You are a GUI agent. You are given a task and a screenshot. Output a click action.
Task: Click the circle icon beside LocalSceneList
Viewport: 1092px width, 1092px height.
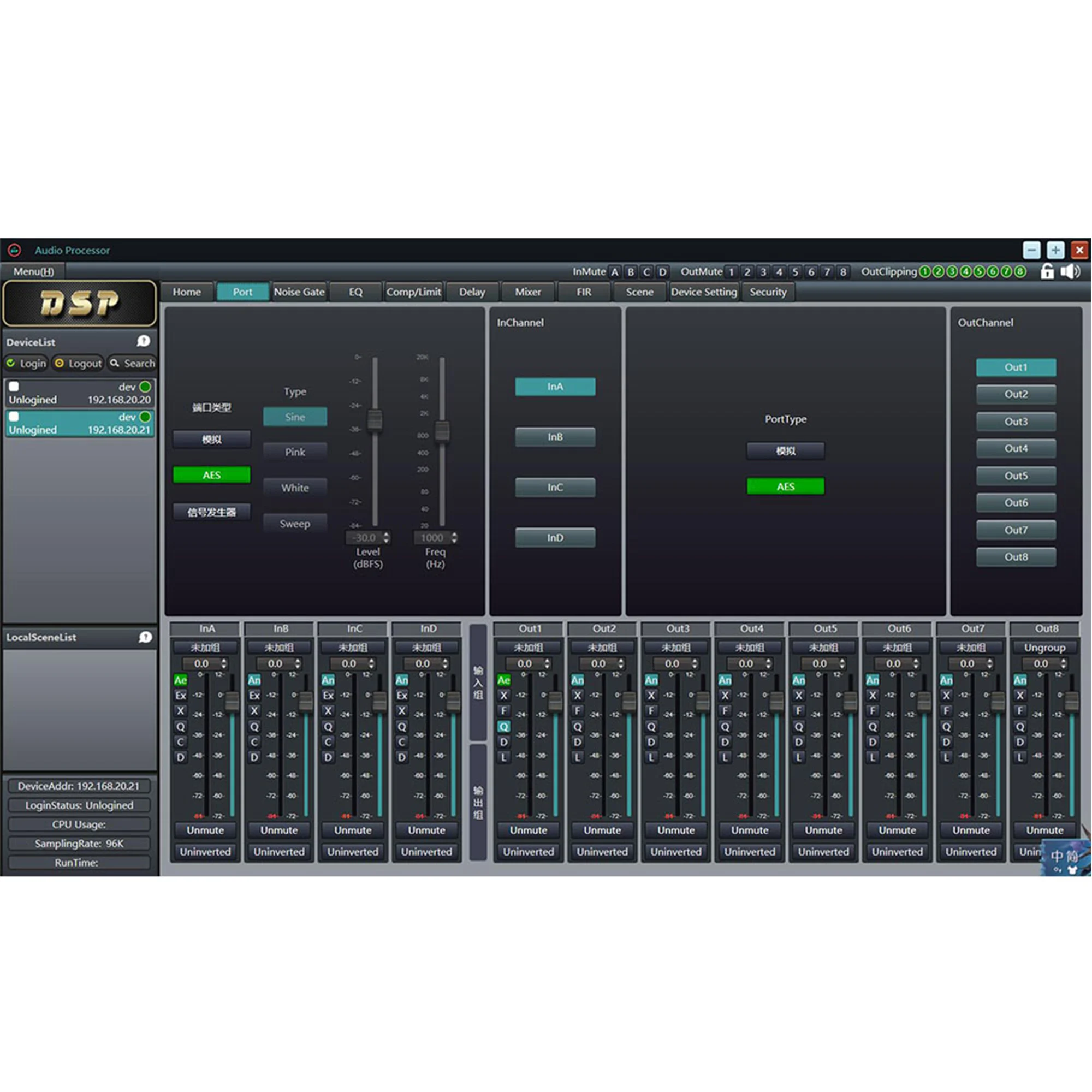point(146,638)
